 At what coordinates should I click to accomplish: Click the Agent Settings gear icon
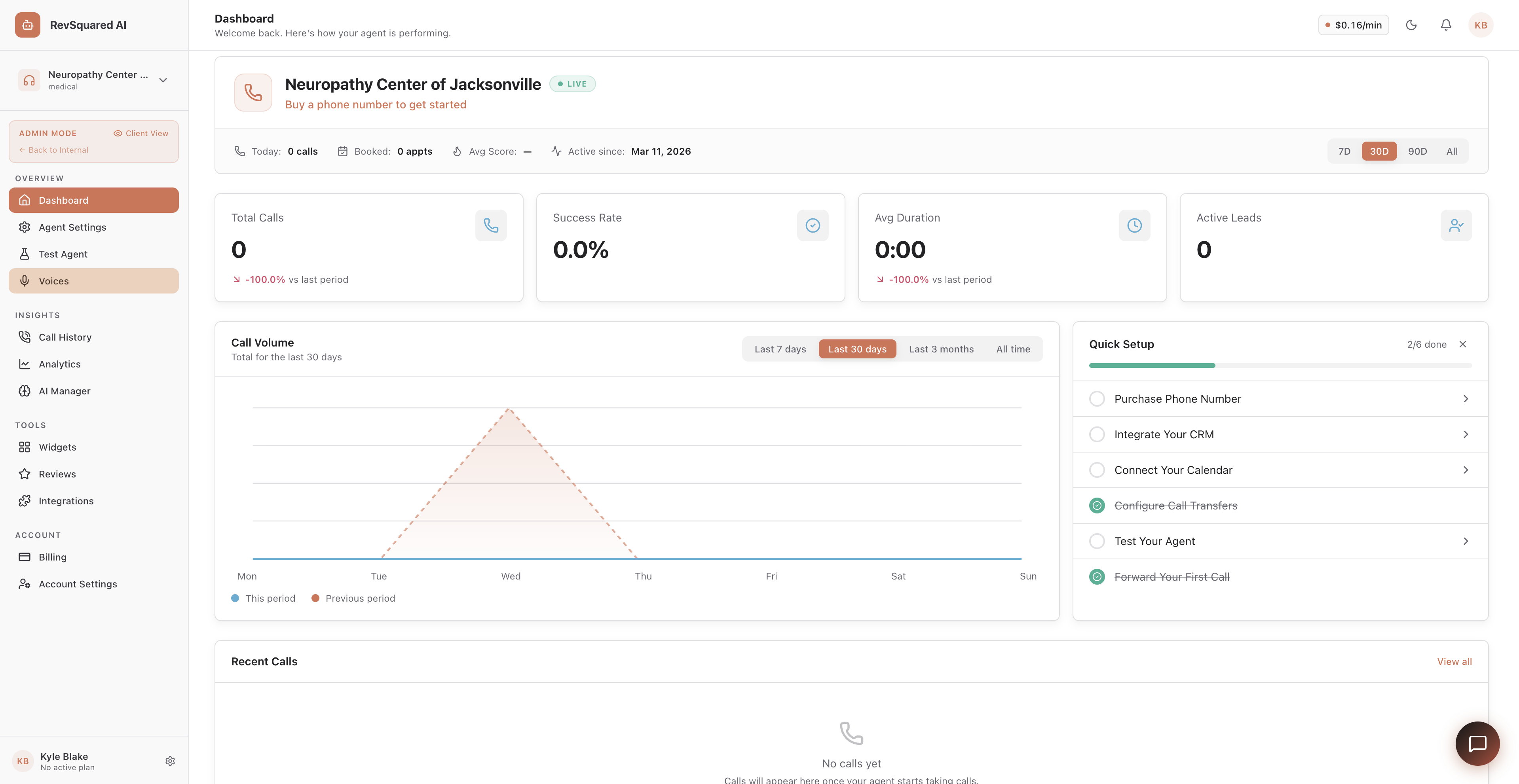click(x=25, y=227)
